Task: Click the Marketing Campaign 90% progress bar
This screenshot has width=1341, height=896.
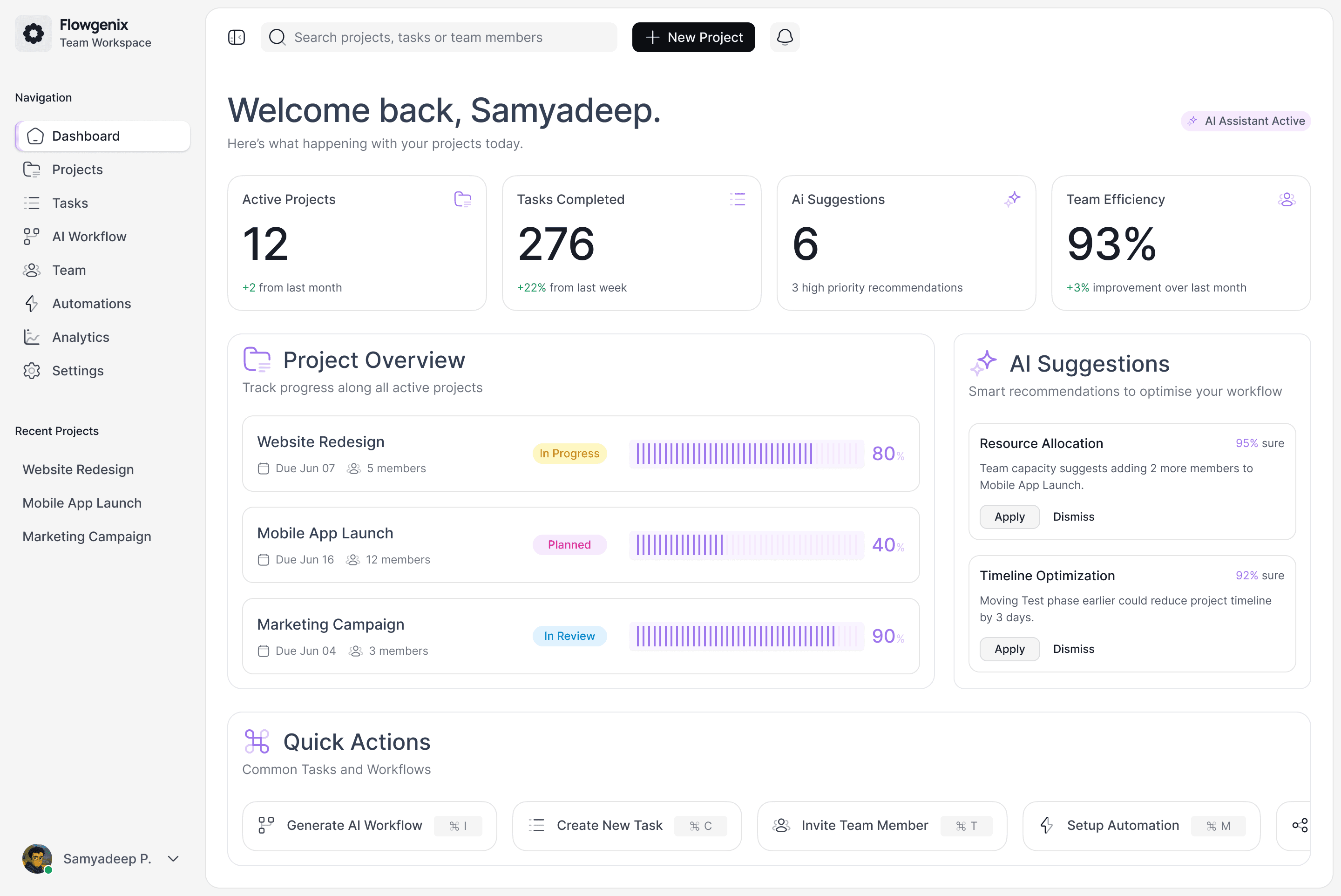Action: tap(747, 636)
